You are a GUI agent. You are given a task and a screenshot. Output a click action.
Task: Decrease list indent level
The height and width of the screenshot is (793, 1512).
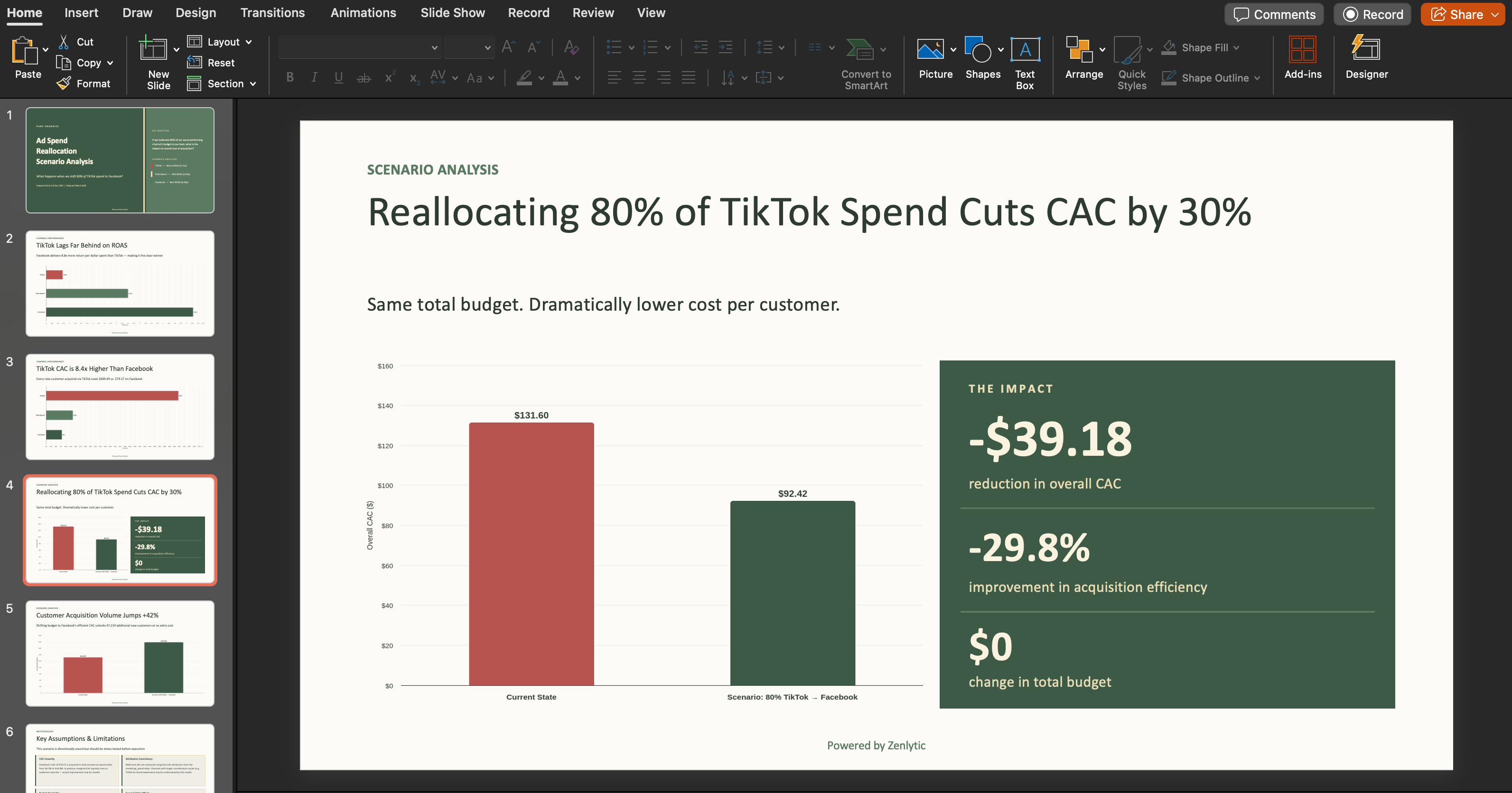point(700,47)
